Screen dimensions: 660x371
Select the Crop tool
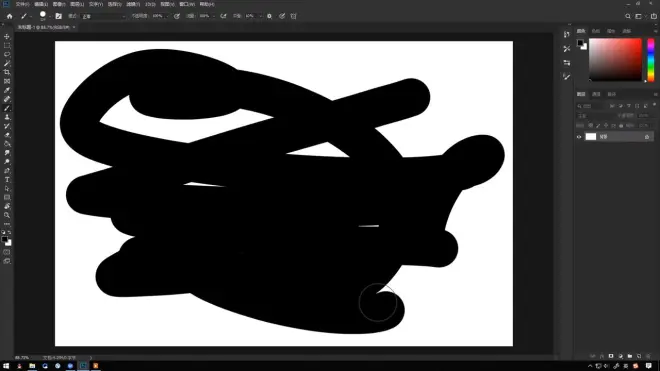7,72
